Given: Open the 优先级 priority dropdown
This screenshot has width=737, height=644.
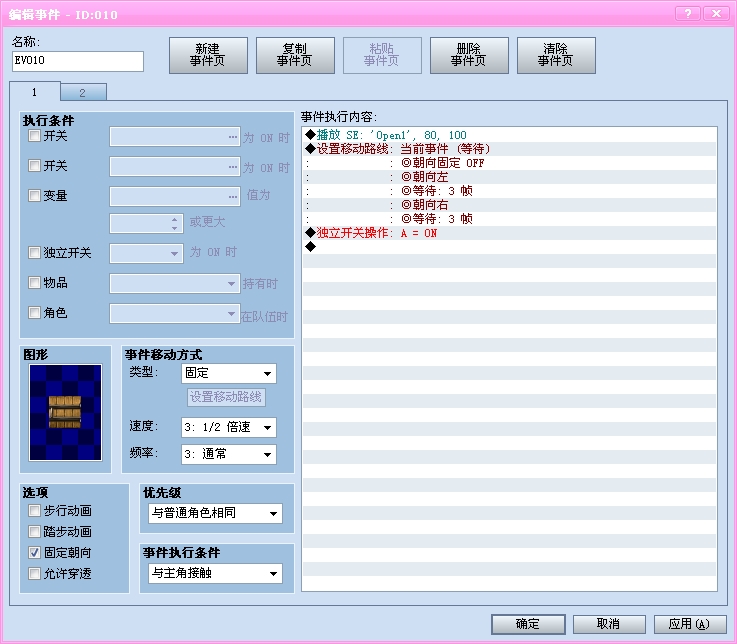Looking at the screenshot, I should 215,513.
